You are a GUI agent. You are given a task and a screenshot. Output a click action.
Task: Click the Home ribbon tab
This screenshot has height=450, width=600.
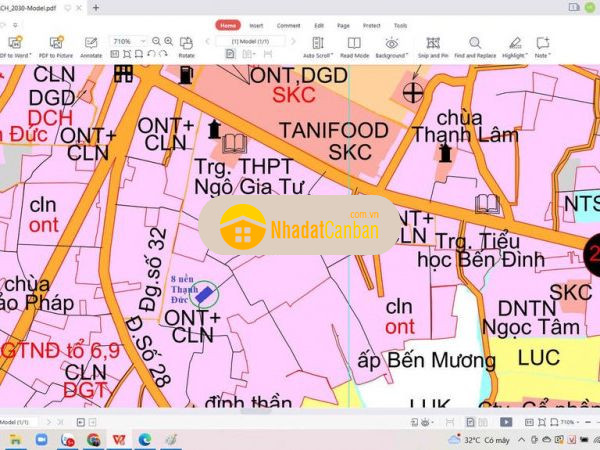[x=228, y=25]
